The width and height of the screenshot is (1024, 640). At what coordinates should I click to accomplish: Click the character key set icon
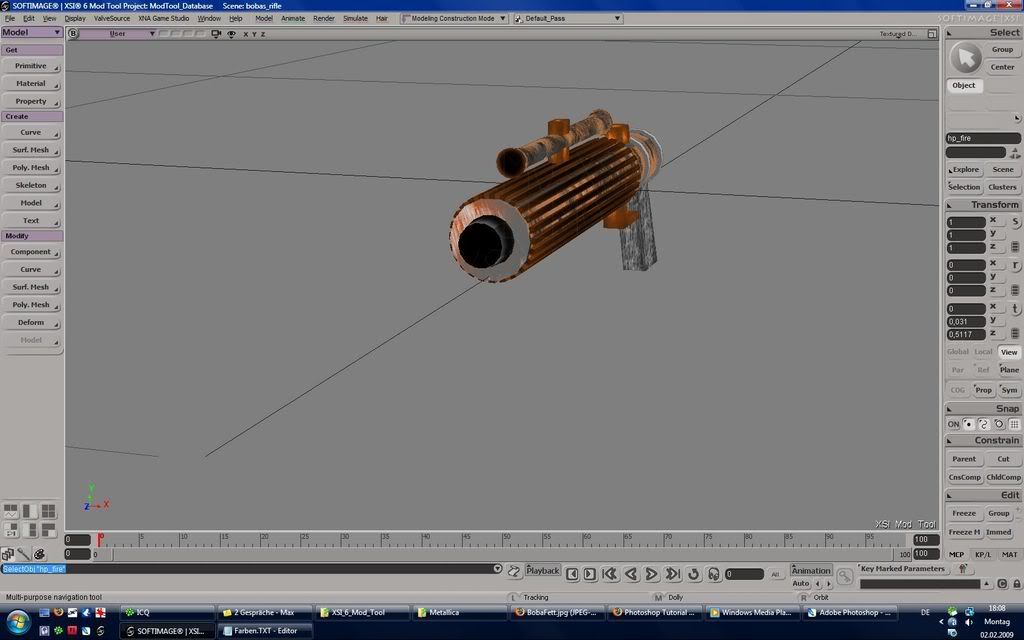tap(962, 569)
